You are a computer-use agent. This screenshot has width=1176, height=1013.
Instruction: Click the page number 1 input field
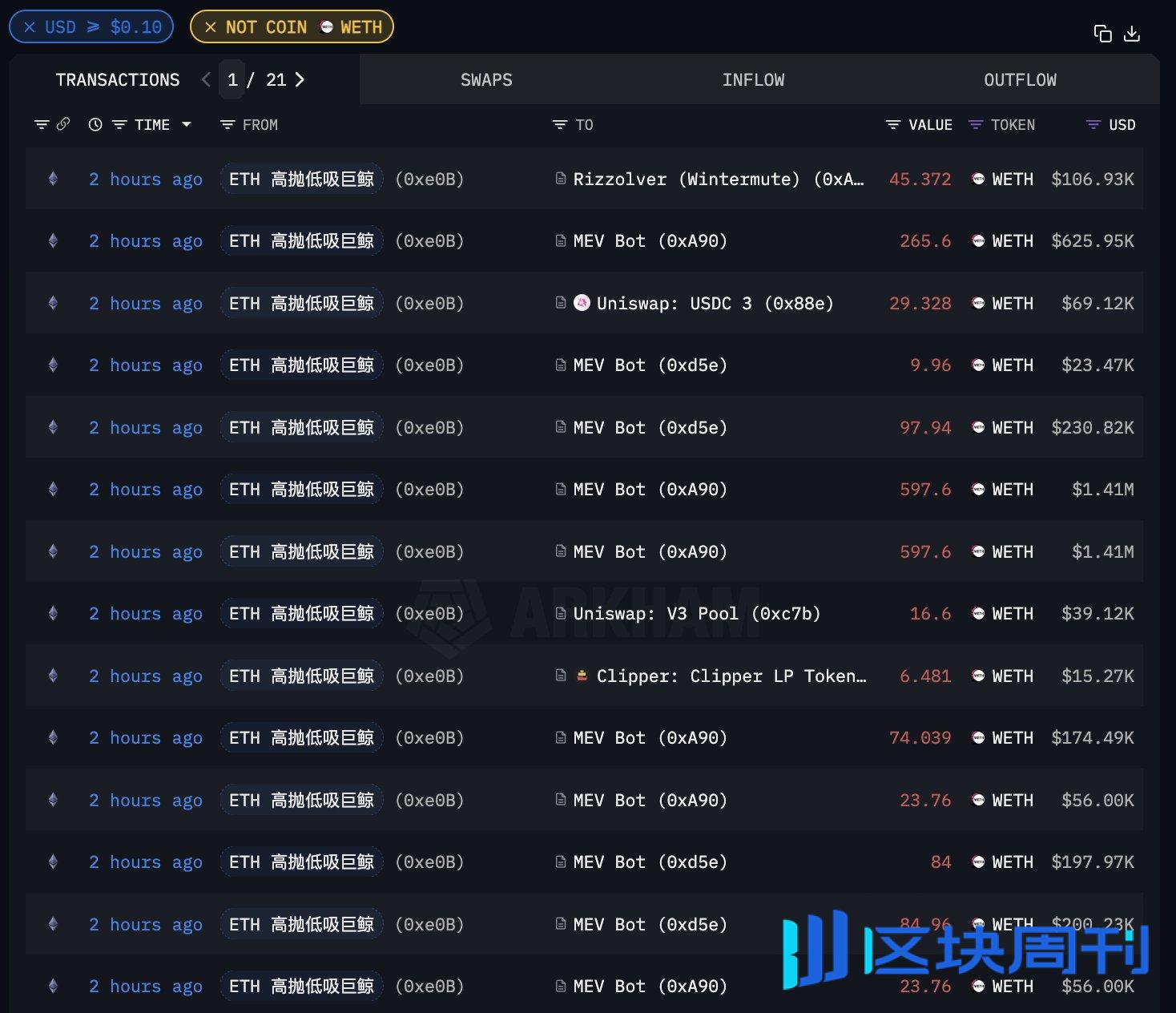point(232,79)
